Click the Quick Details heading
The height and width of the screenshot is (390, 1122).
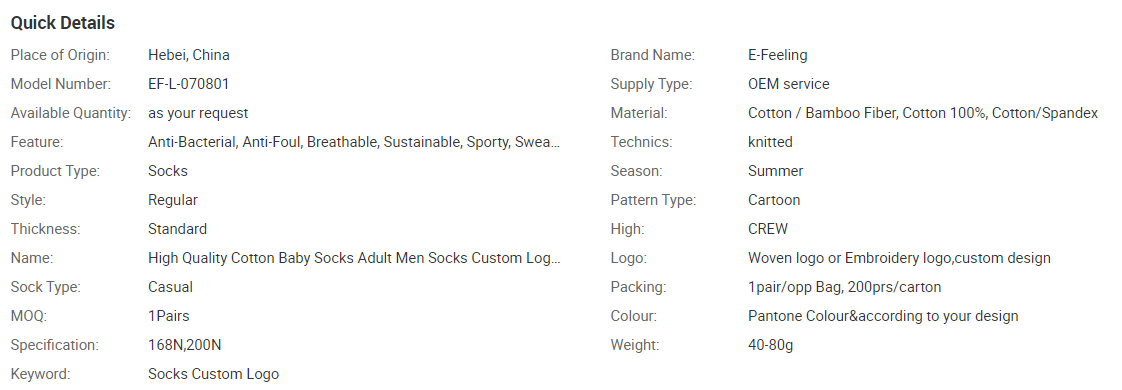click(62, 23)
